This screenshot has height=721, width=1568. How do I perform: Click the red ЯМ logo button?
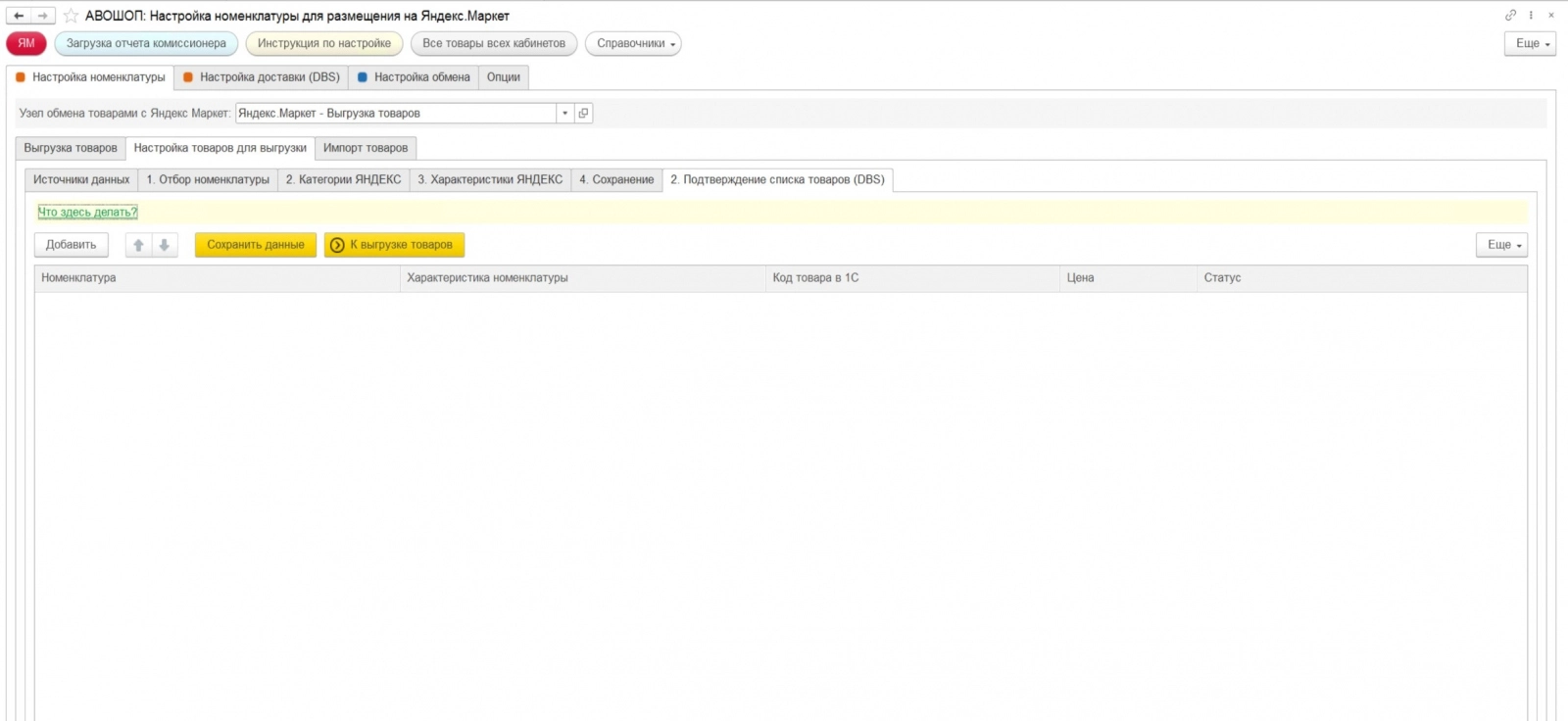26,43
